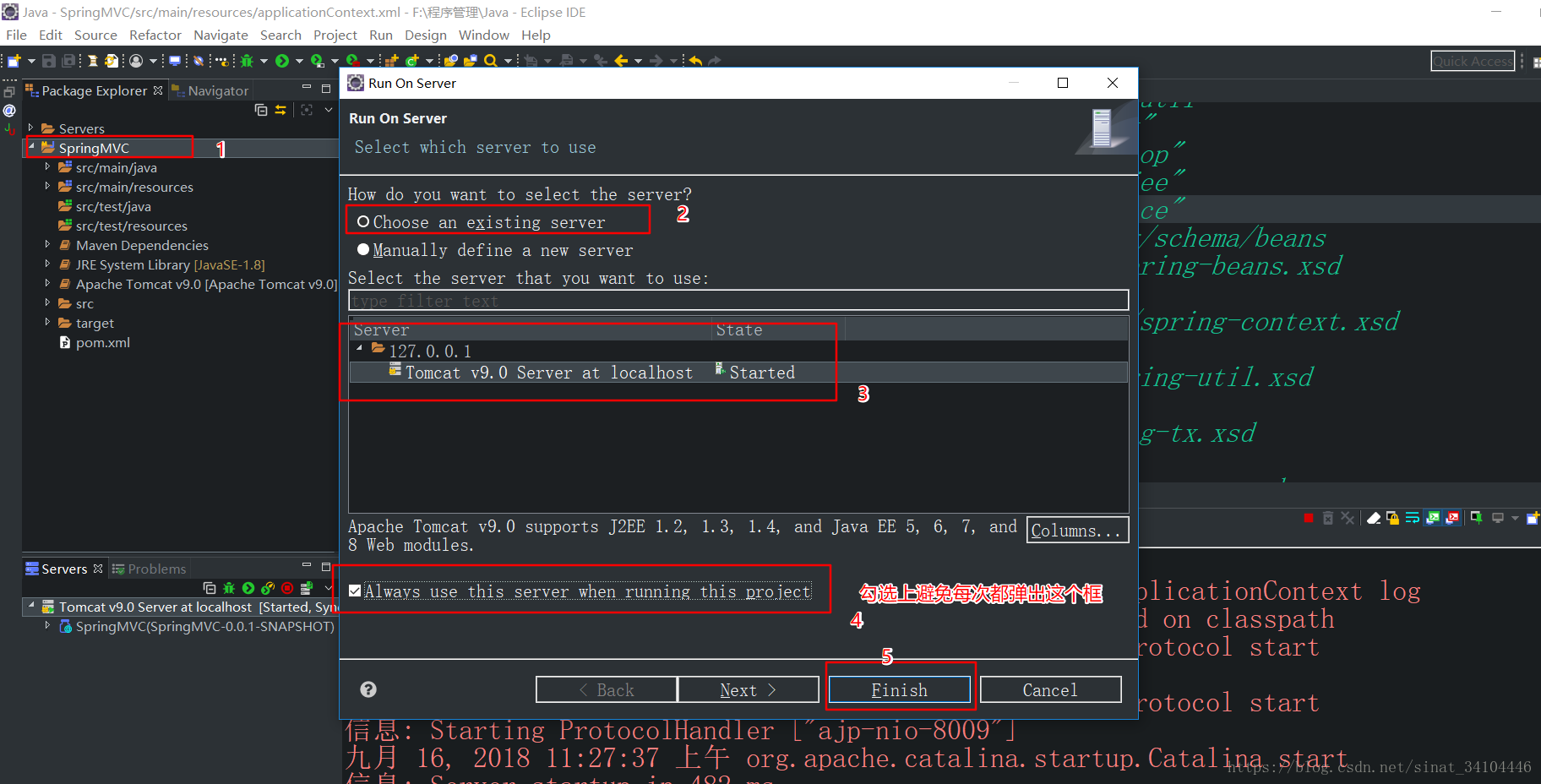The height and width of the screenshot is (784, 1541).
Task: Click the Publish to server icon in Servers view
Action: coord(307,588)
